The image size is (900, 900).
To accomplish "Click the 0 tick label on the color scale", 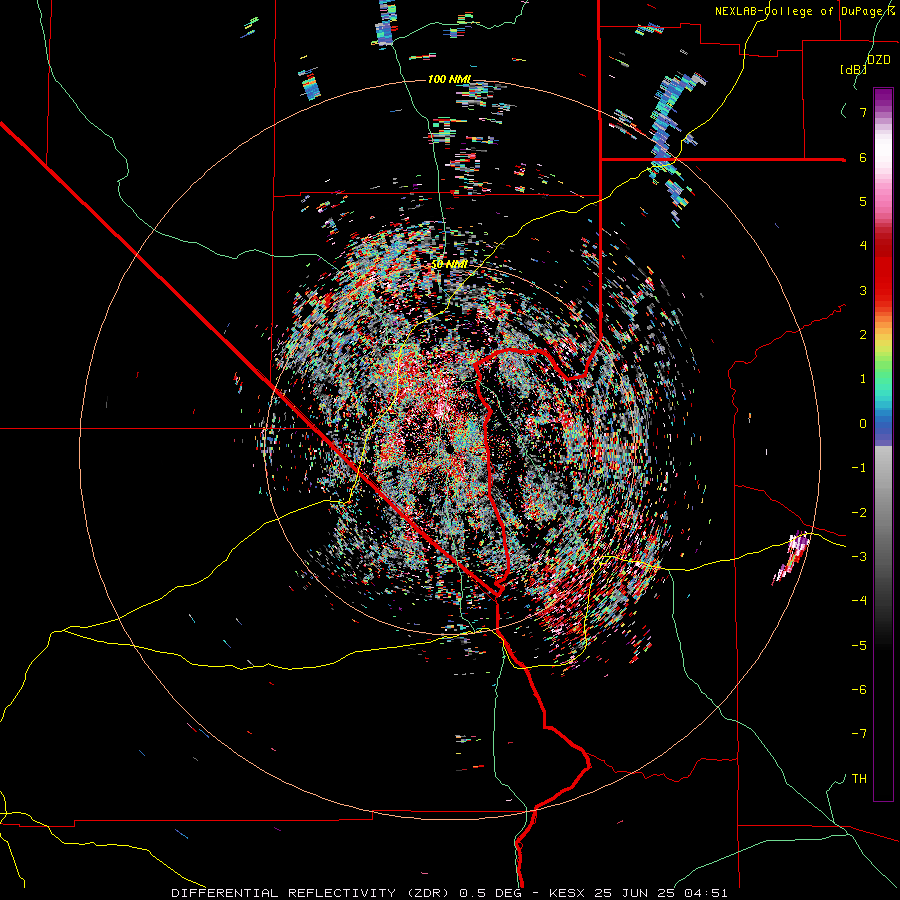I will coord(863,424).
